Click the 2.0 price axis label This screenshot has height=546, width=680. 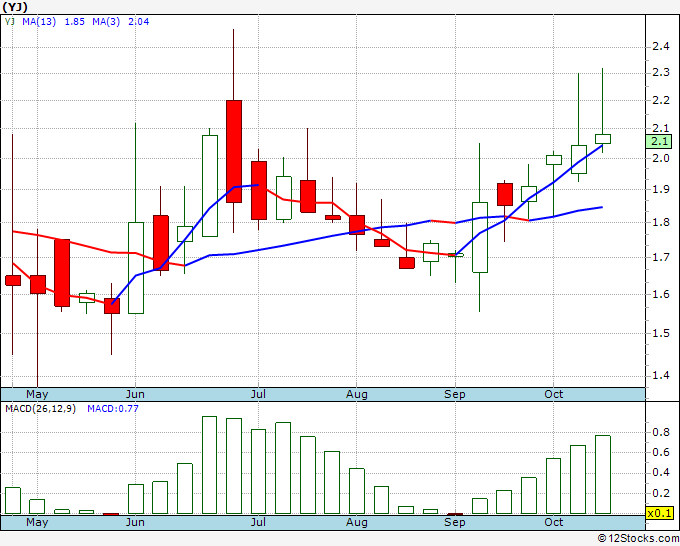pos(661,158)
